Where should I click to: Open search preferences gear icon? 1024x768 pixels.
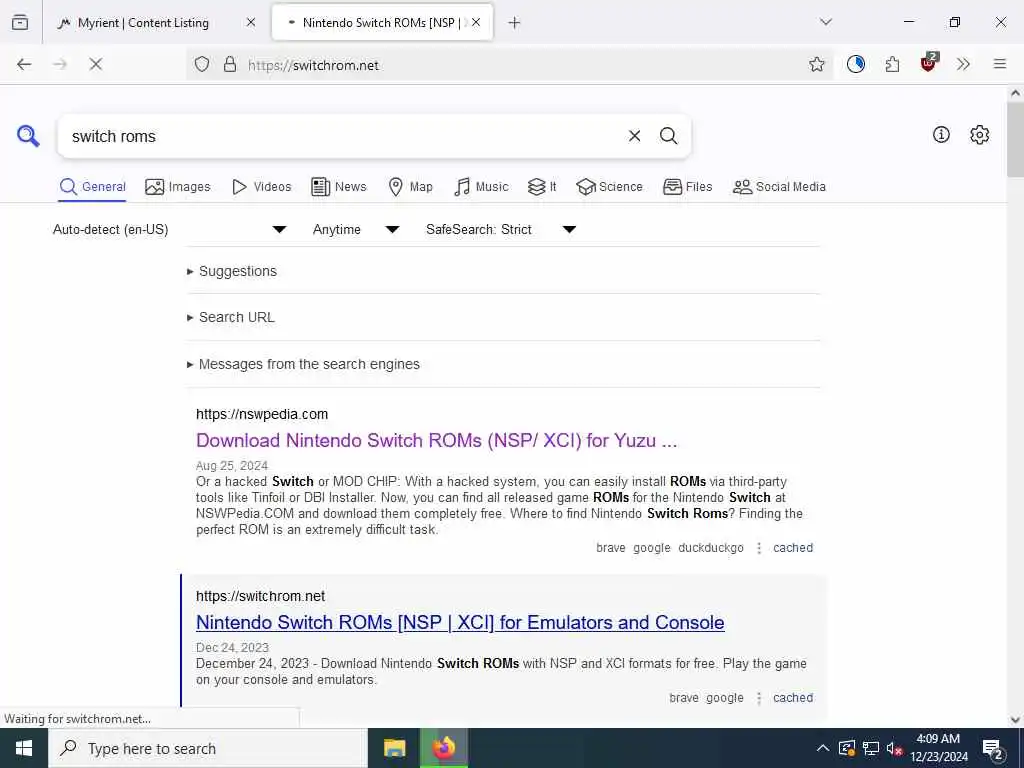(979, 135)
